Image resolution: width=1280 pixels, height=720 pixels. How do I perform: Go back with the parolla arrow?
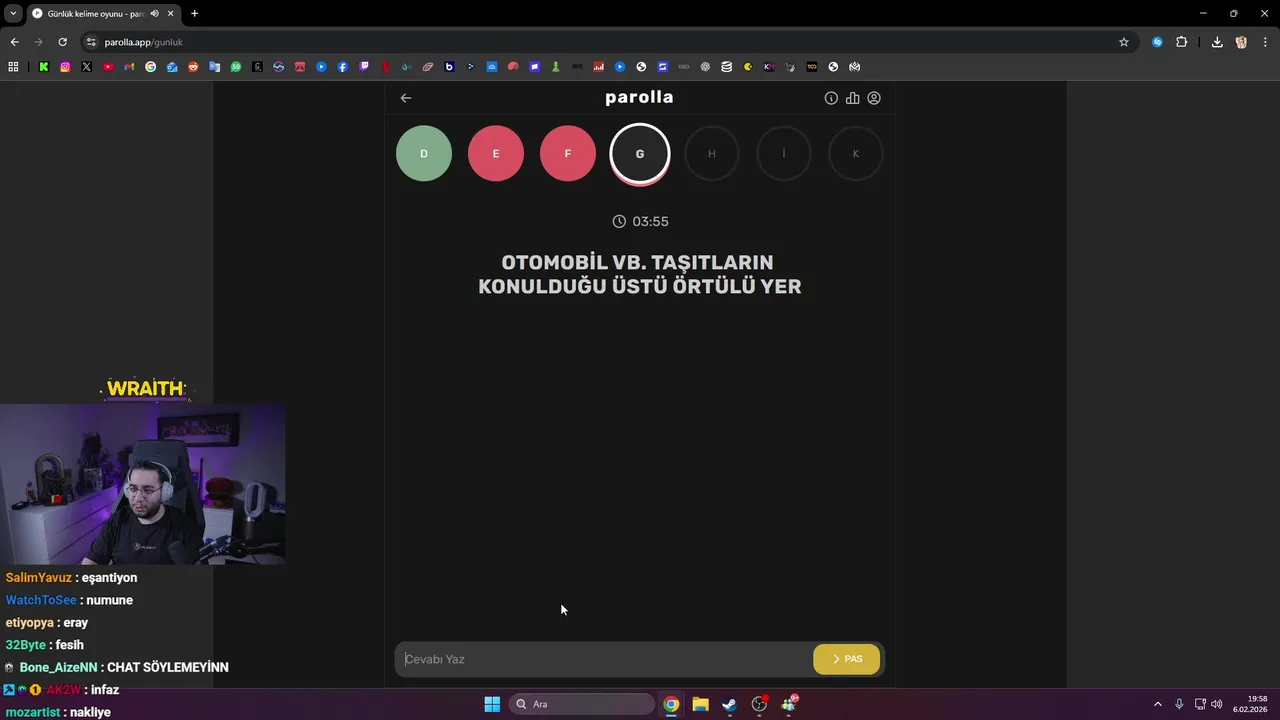406,98
